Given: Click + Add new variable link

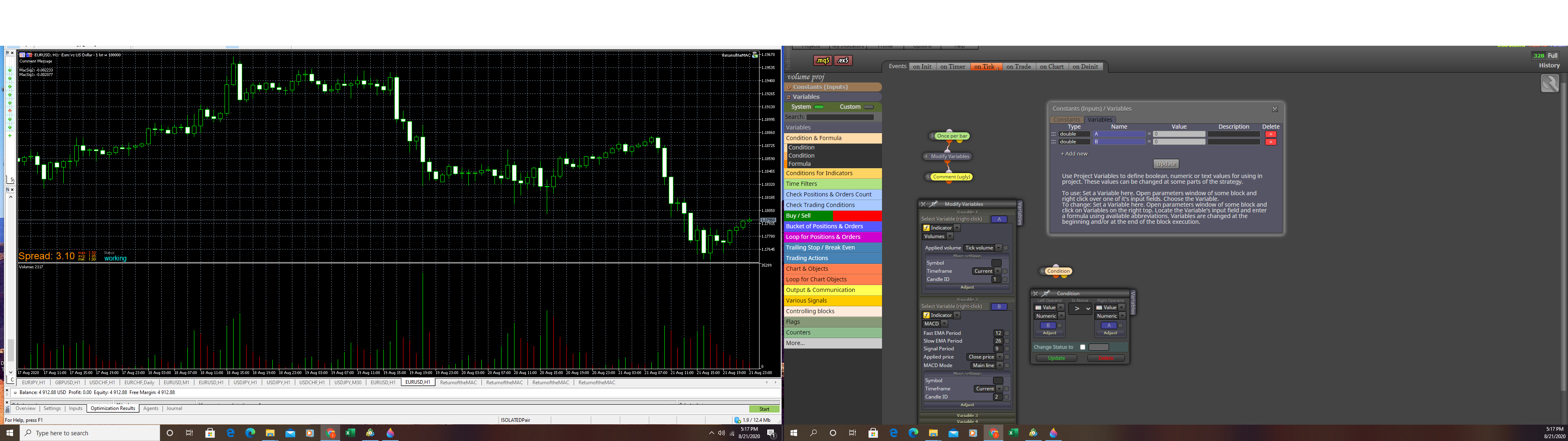Looking at the screenshot, I should point(1074,154).
